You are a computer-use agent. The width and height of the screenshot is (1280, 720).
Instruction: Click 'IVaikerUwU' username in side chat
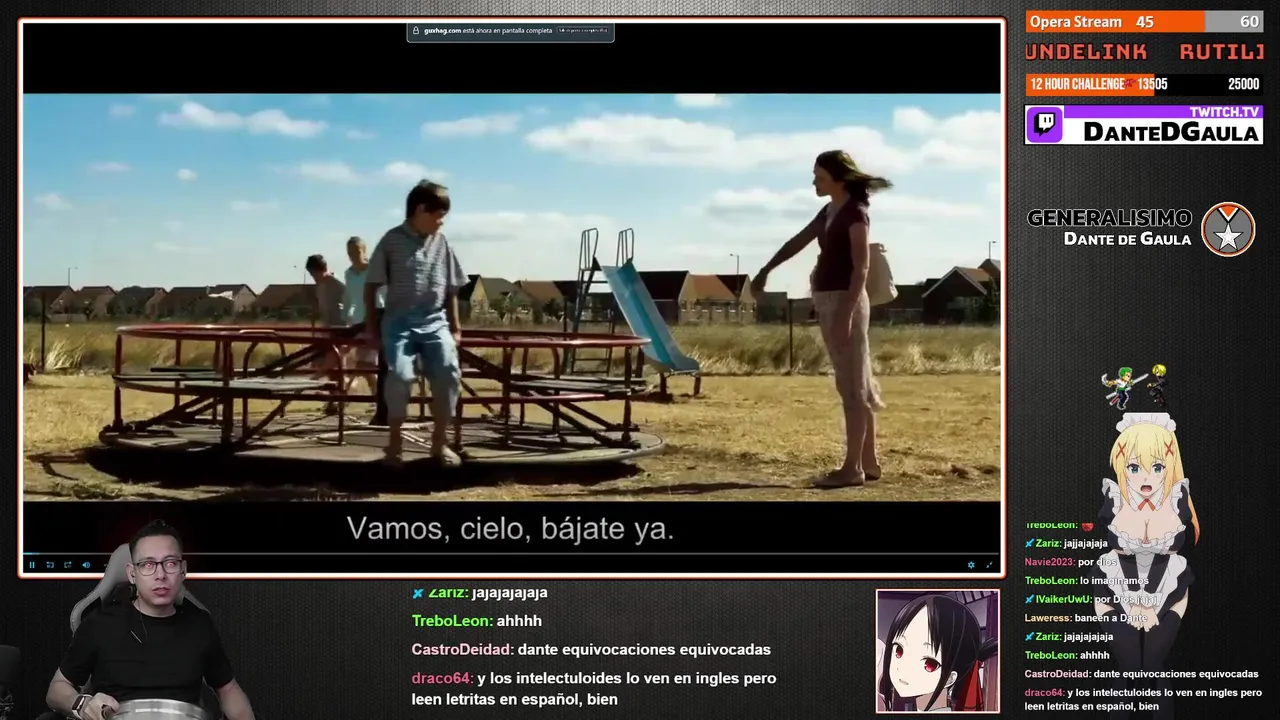tap(1063, 599)
